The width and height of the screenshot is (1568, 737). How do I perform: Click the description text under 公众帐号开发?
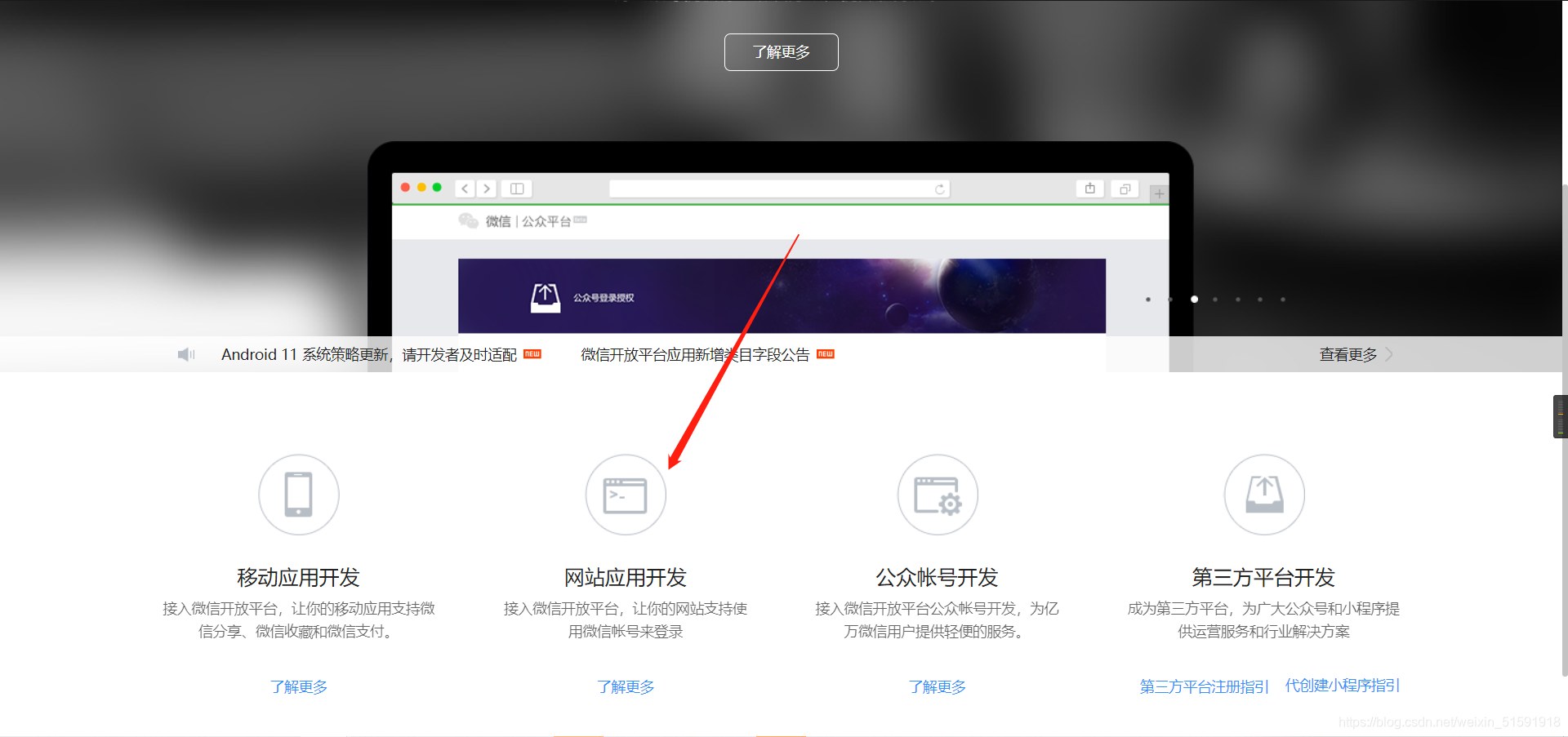(x=938, y=620)
